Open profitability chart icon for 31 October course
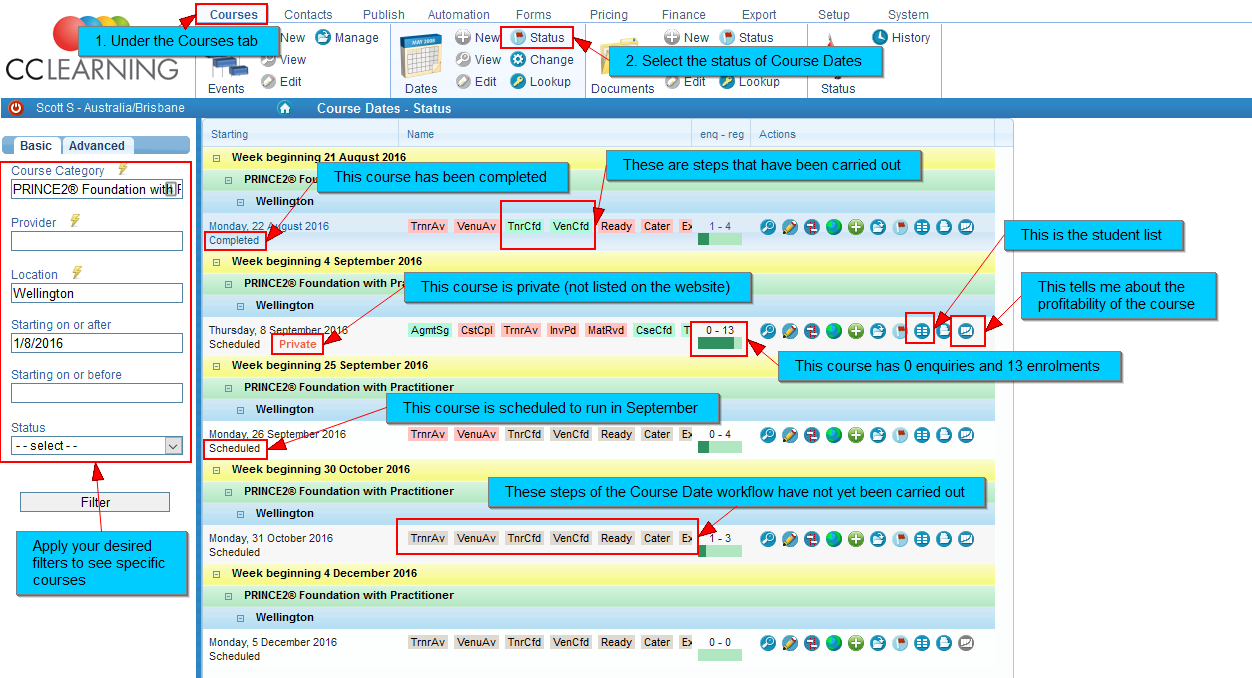Screen dimensions: 1252x678 point(966,539)
